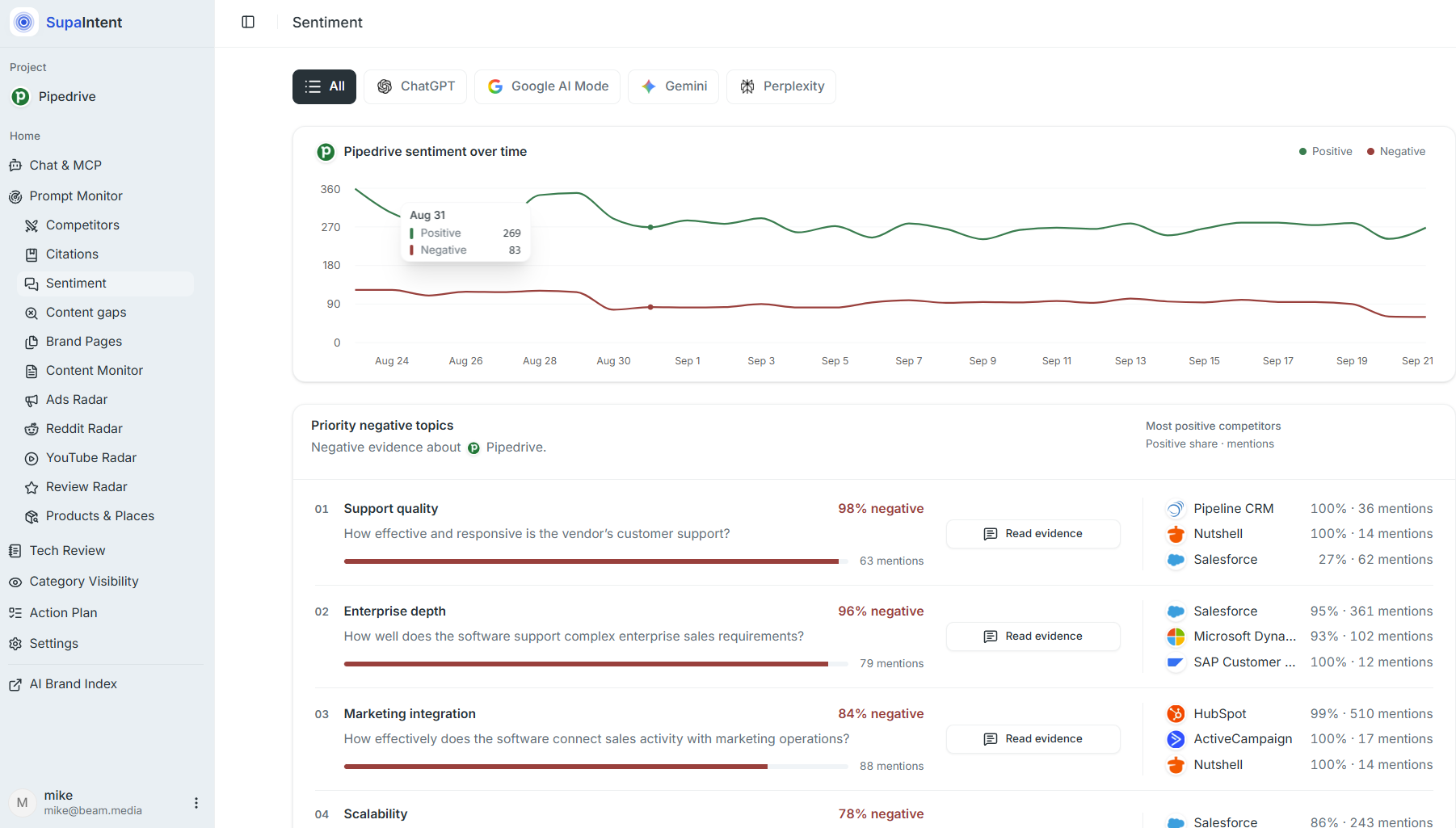Image resolution: width=1456 pixels, height=828 pixels.
Task: Click the Pipeline CRM competitor name
Action: [1234, 509]
